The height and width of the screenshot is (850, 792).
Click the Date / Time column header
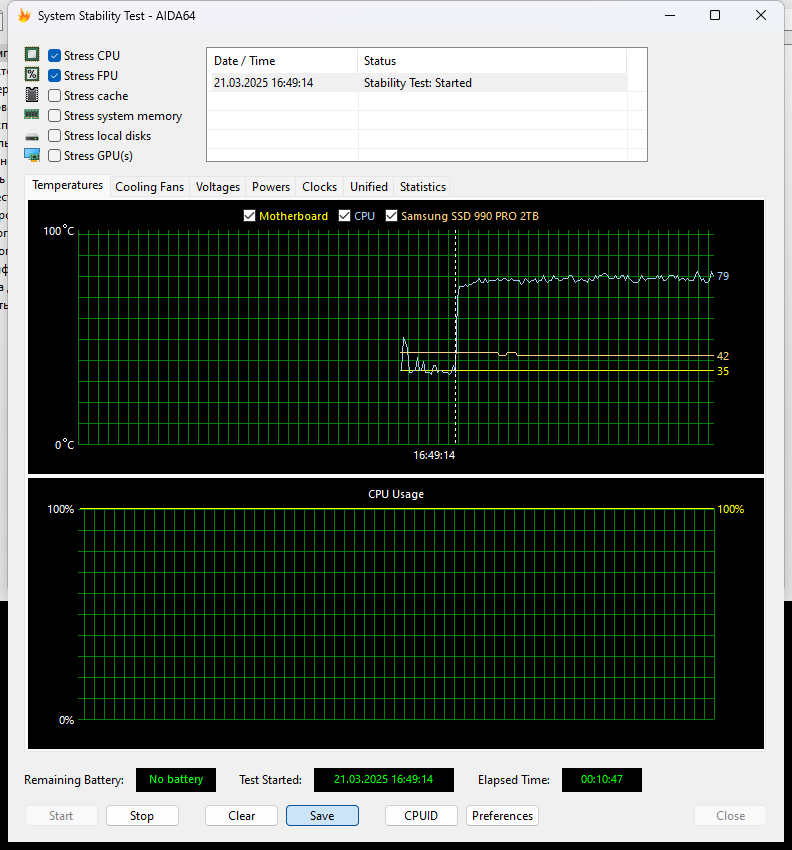click(x=282, y=61)
